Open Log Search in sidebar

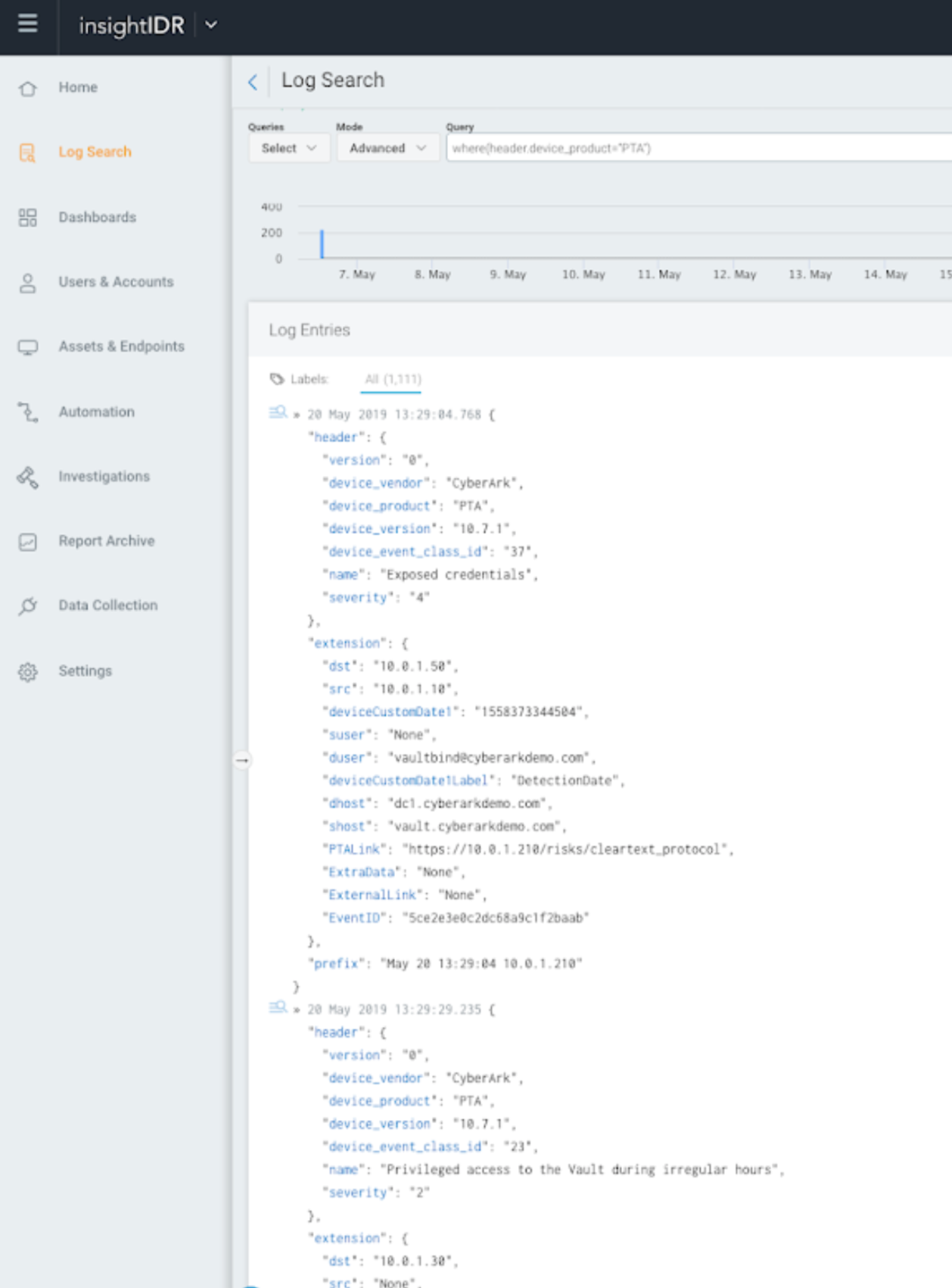tap(95, 151)
